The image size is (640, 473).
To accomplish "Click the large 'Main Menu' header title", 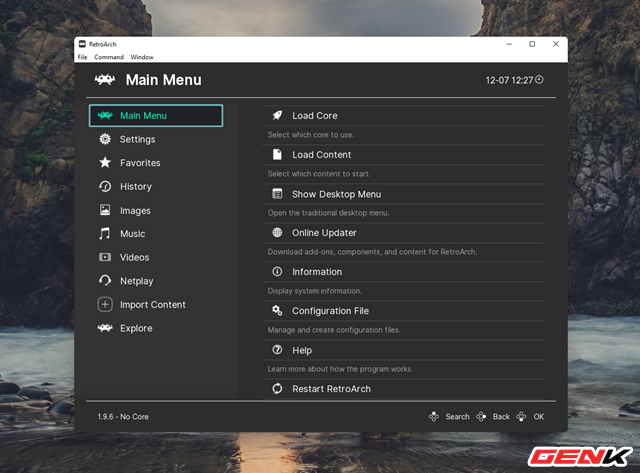I will (x=164, y=80).
